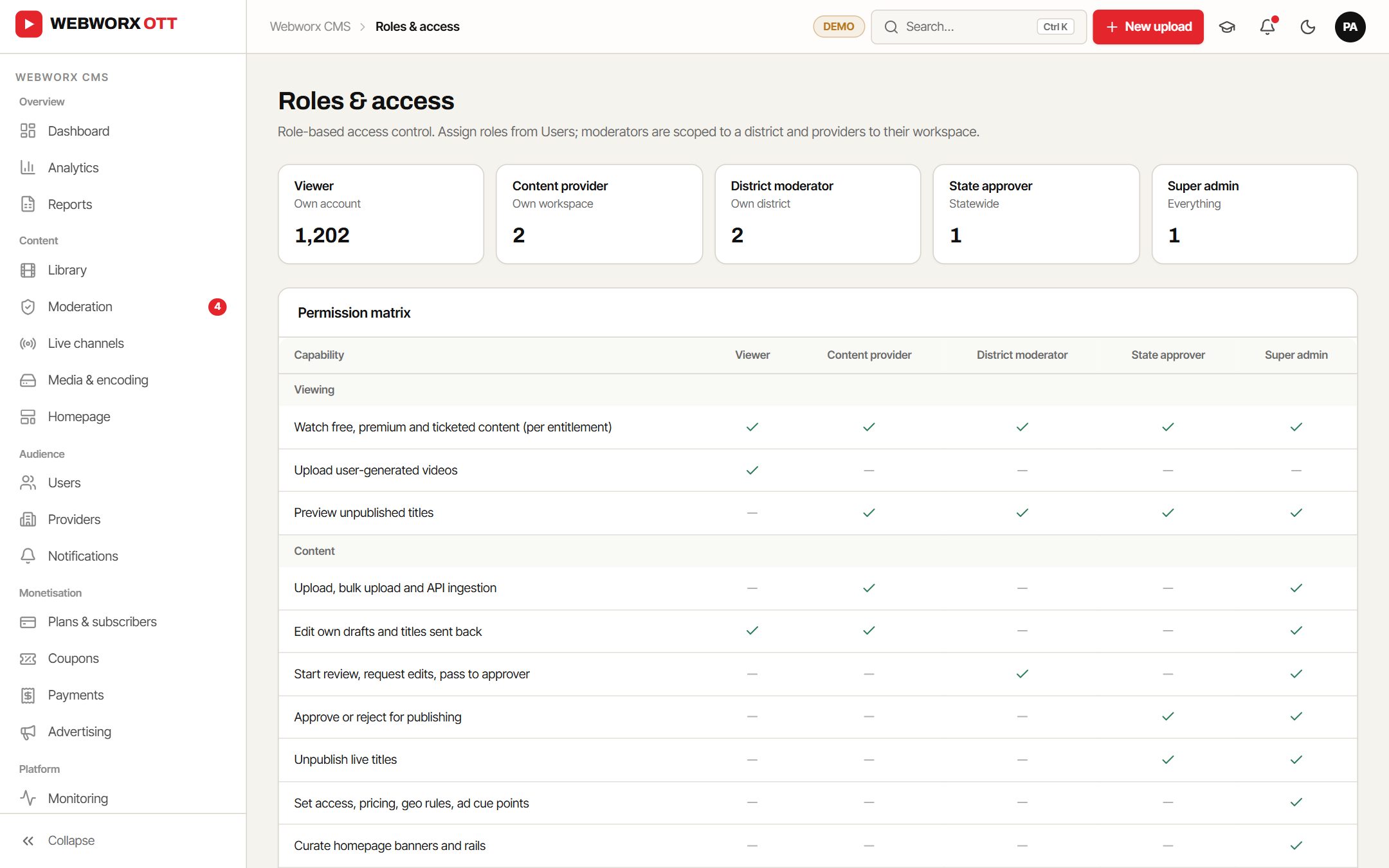The image size is (1389, 868).
Task: Open Homepage layout icon
Action: pyautogui.click(x=28, y=417)
